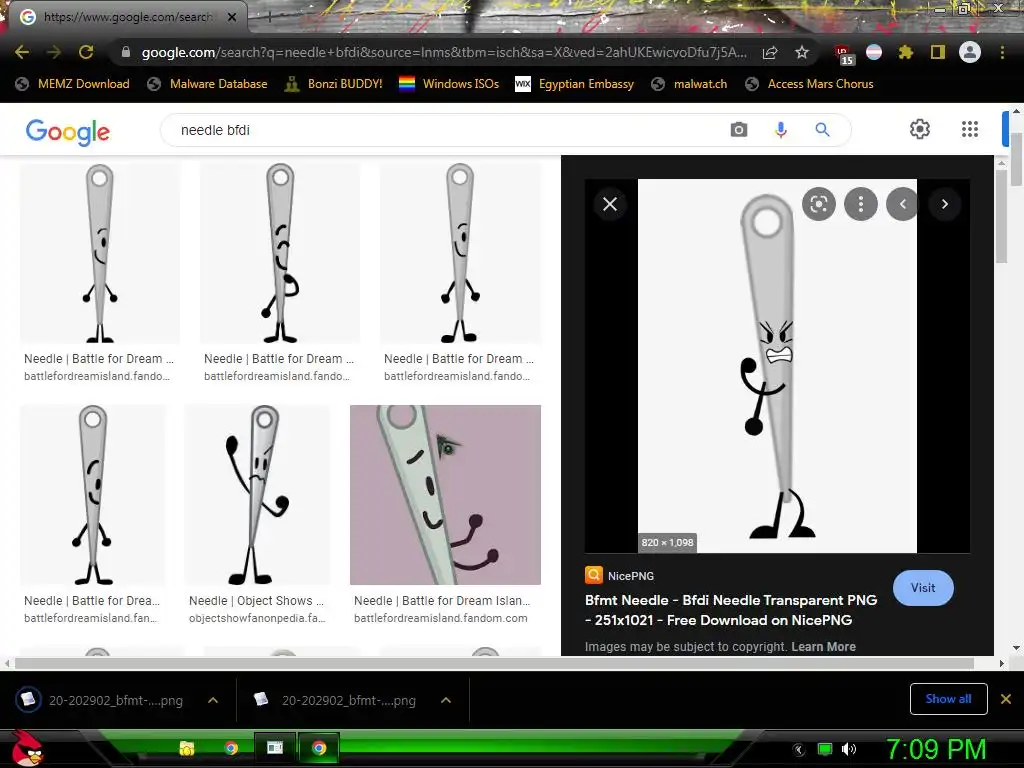Select third Needle thumbnail in top row

click(460, 253)
